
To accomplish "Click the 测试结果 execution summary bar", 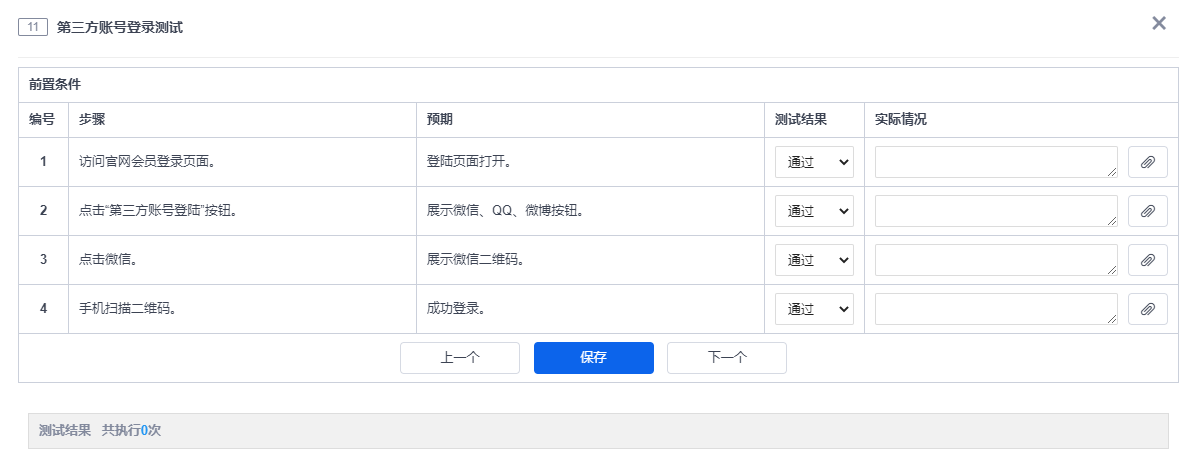I will (597, 431).
